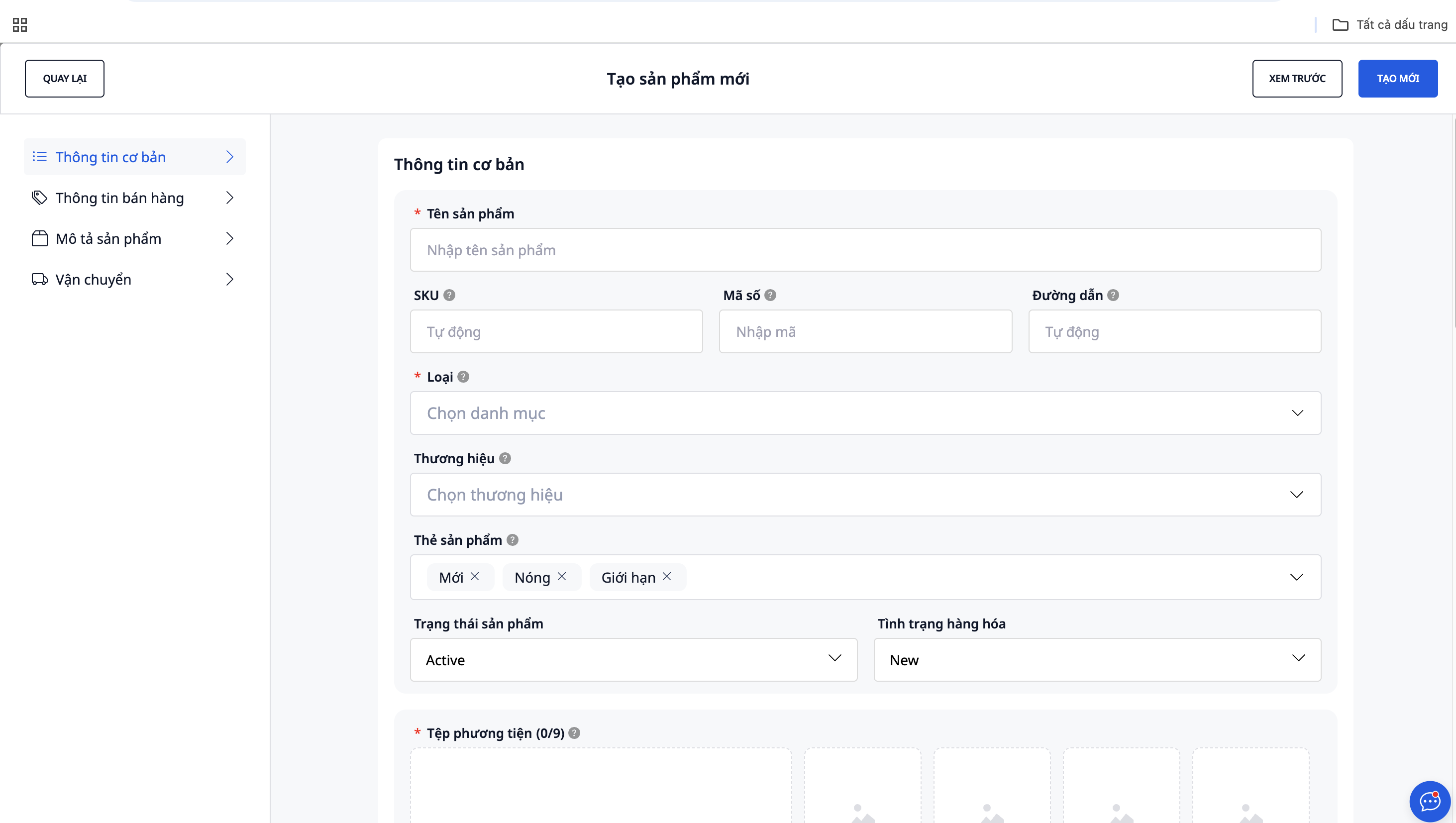Viewport: 1456px width, 823px height.
Task: Open the chat support bubble
Action: click(1430, 801)
